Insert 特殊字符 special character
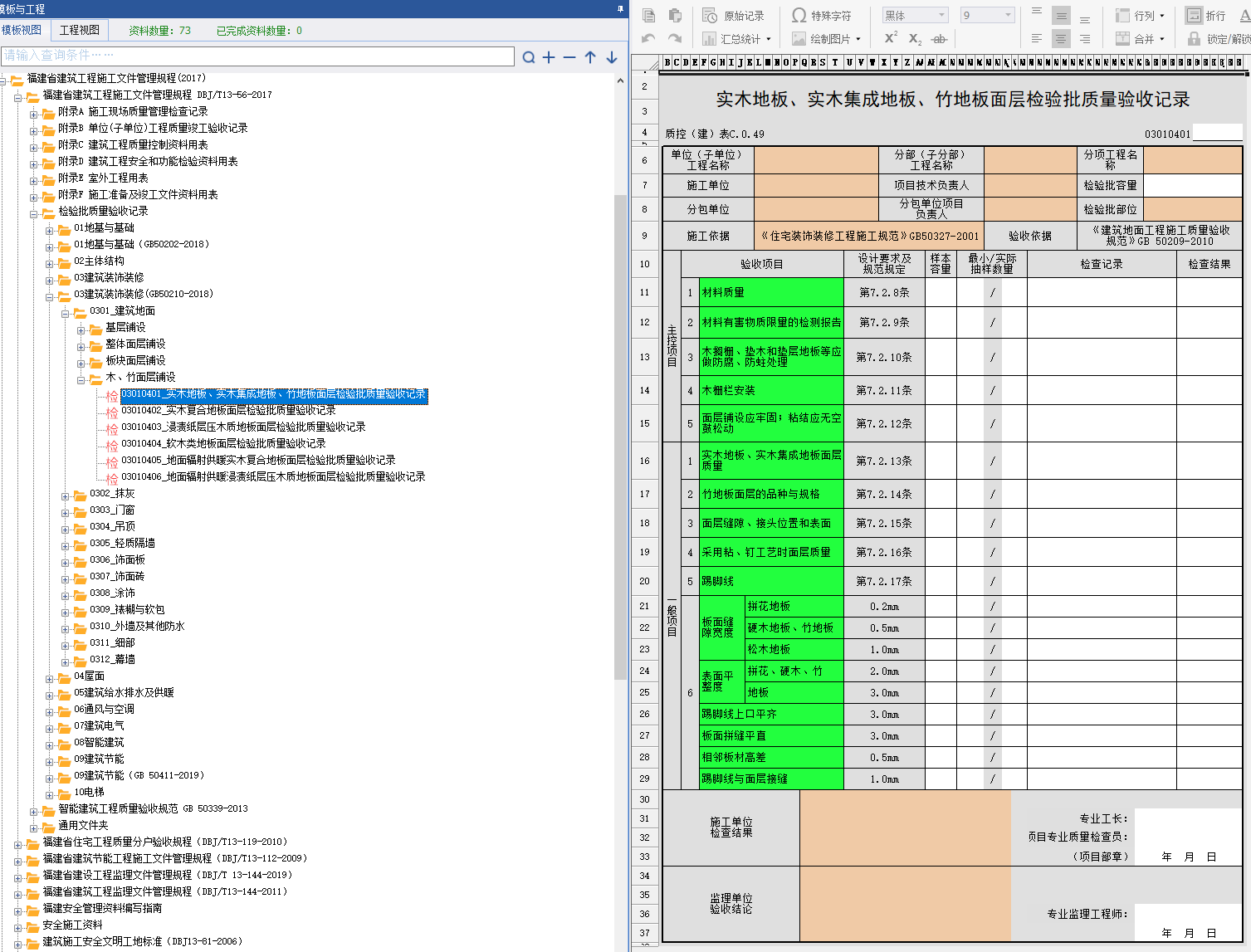The height and width of the screenshot is (952, 1251). 821,16
